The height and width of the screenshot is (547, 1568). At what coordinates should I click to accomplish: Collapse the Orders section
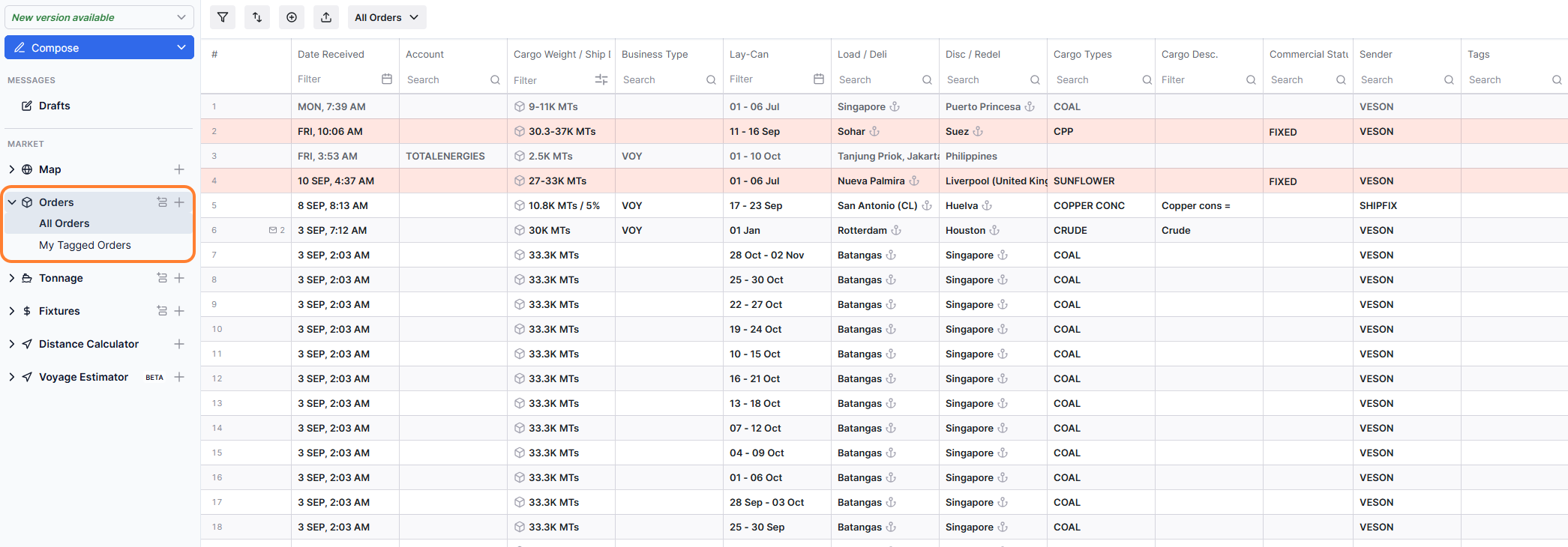[x=12, y=202]
